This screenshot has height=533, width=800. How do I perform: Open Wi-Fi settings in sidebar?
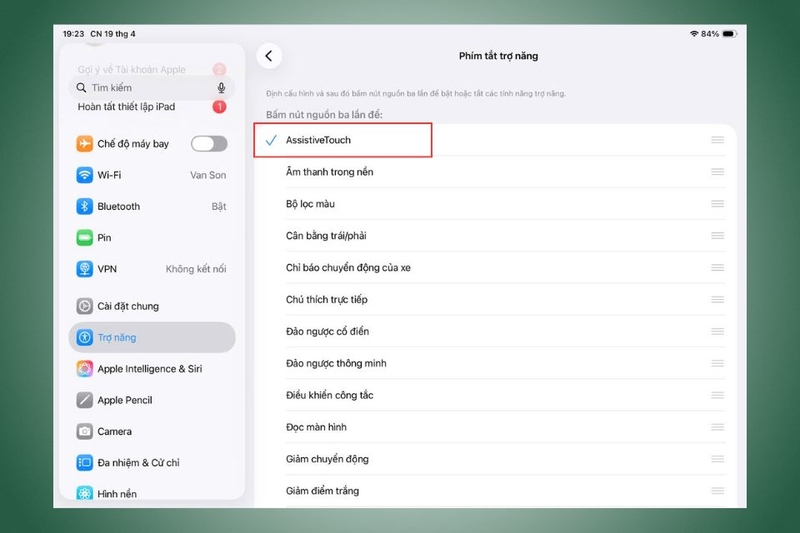(x=152, y=175)
